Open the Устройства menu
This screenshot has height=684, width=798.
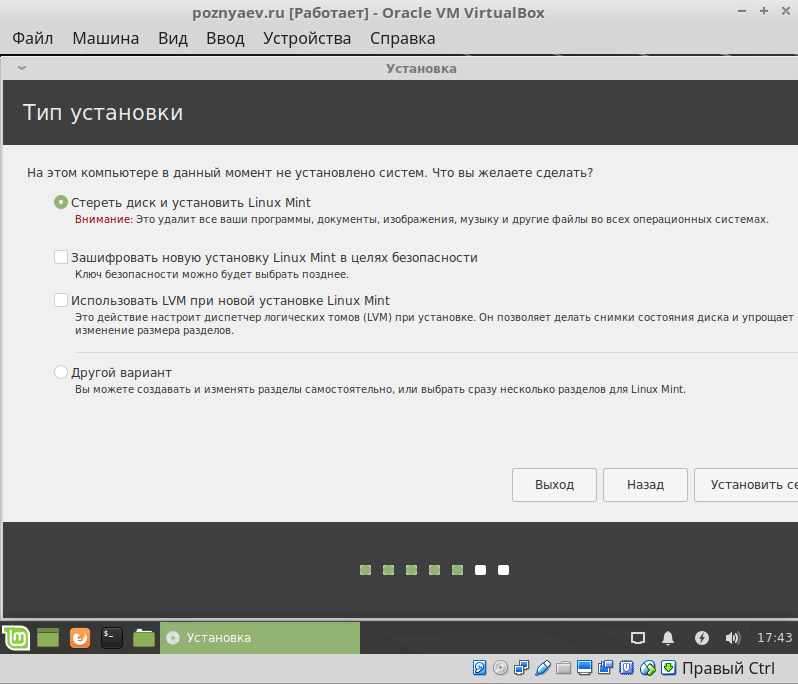[x=307, y=38]
